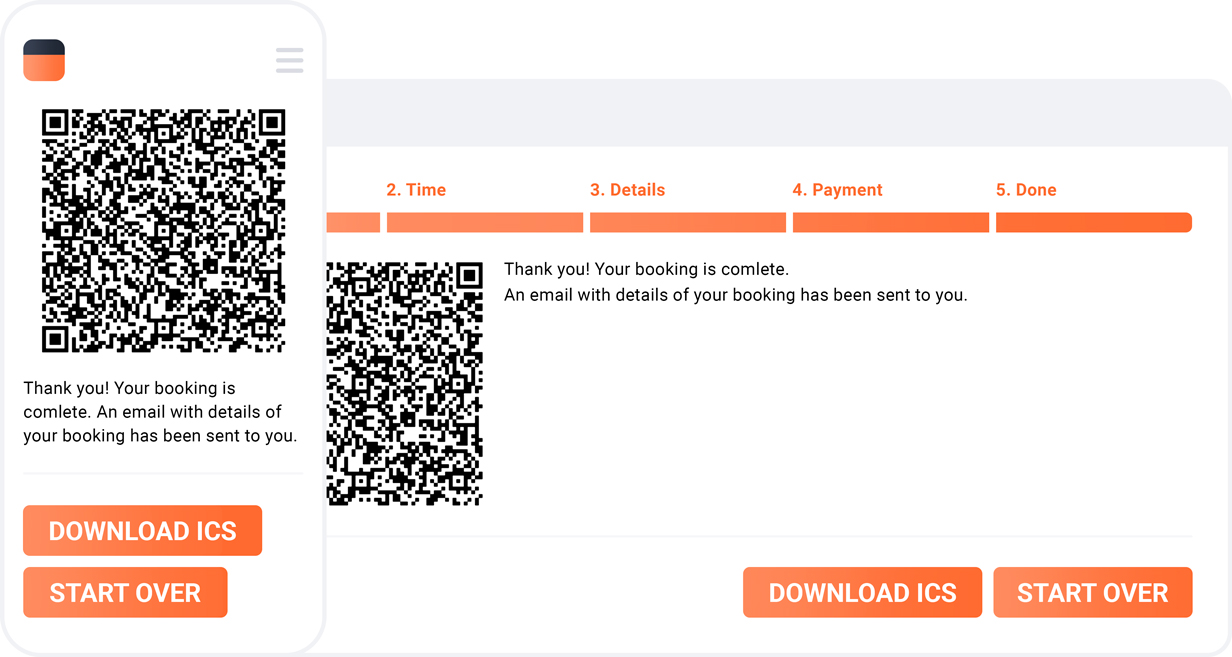
Task: Click the partially hidden first step bar
Action: pos(353,222)
